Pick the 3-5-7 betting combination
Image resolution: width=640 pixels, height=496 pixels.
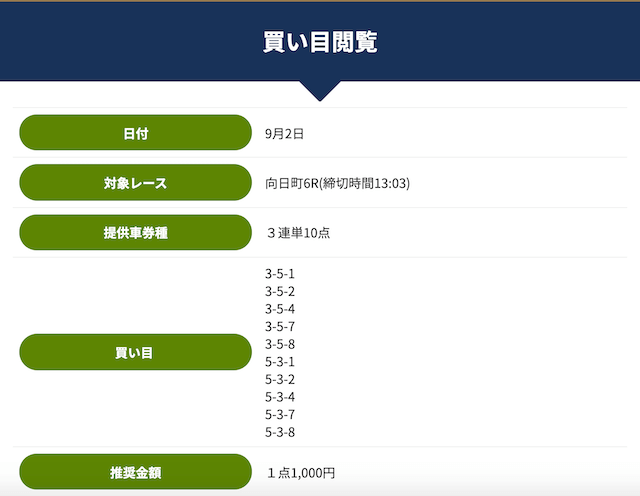click(280, 327)
